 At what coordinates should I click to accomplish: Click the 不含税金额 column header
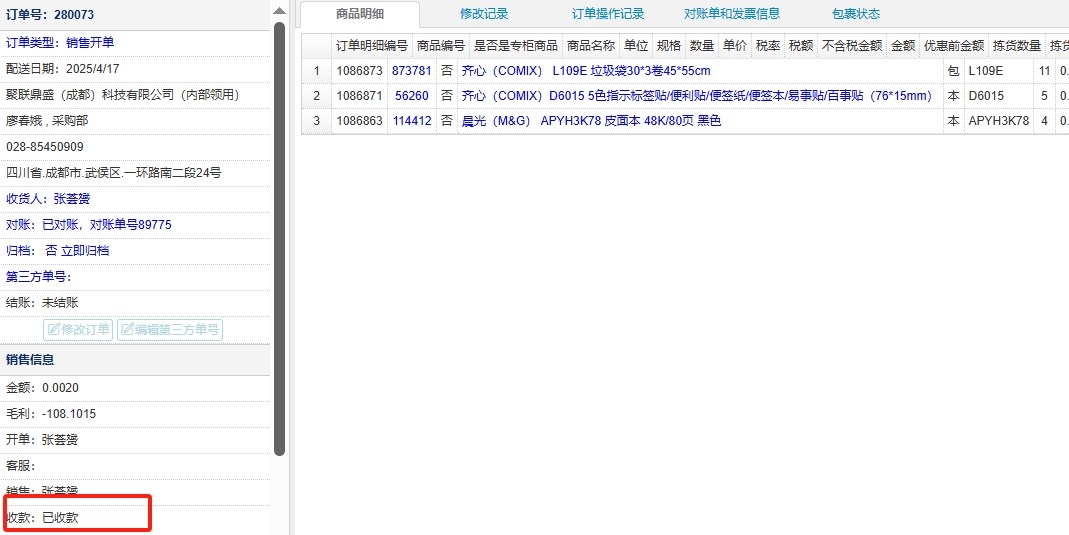point(852,46)
